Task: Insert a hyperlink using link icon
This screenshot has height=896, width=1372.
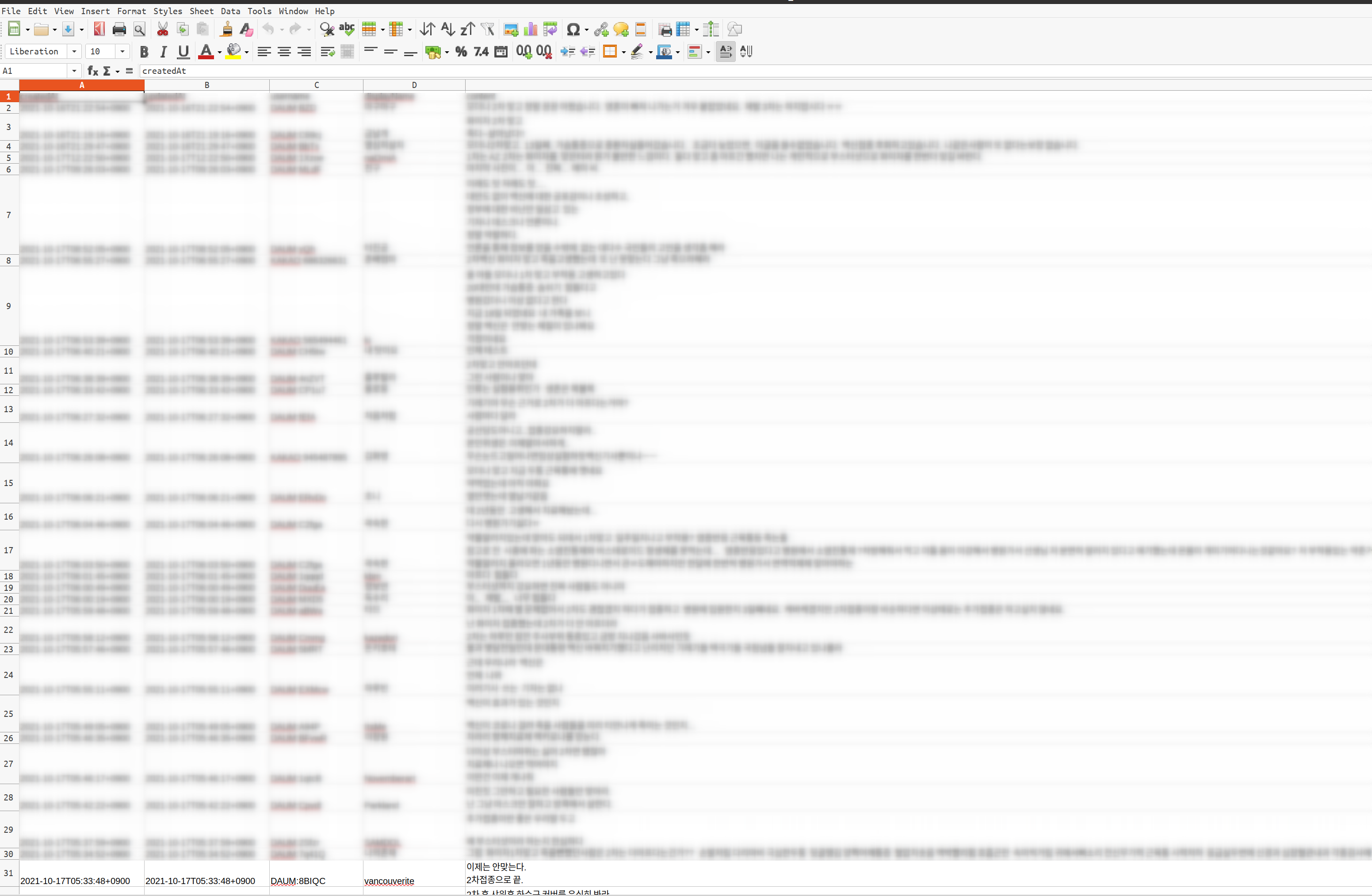Action: coord(601,29)
